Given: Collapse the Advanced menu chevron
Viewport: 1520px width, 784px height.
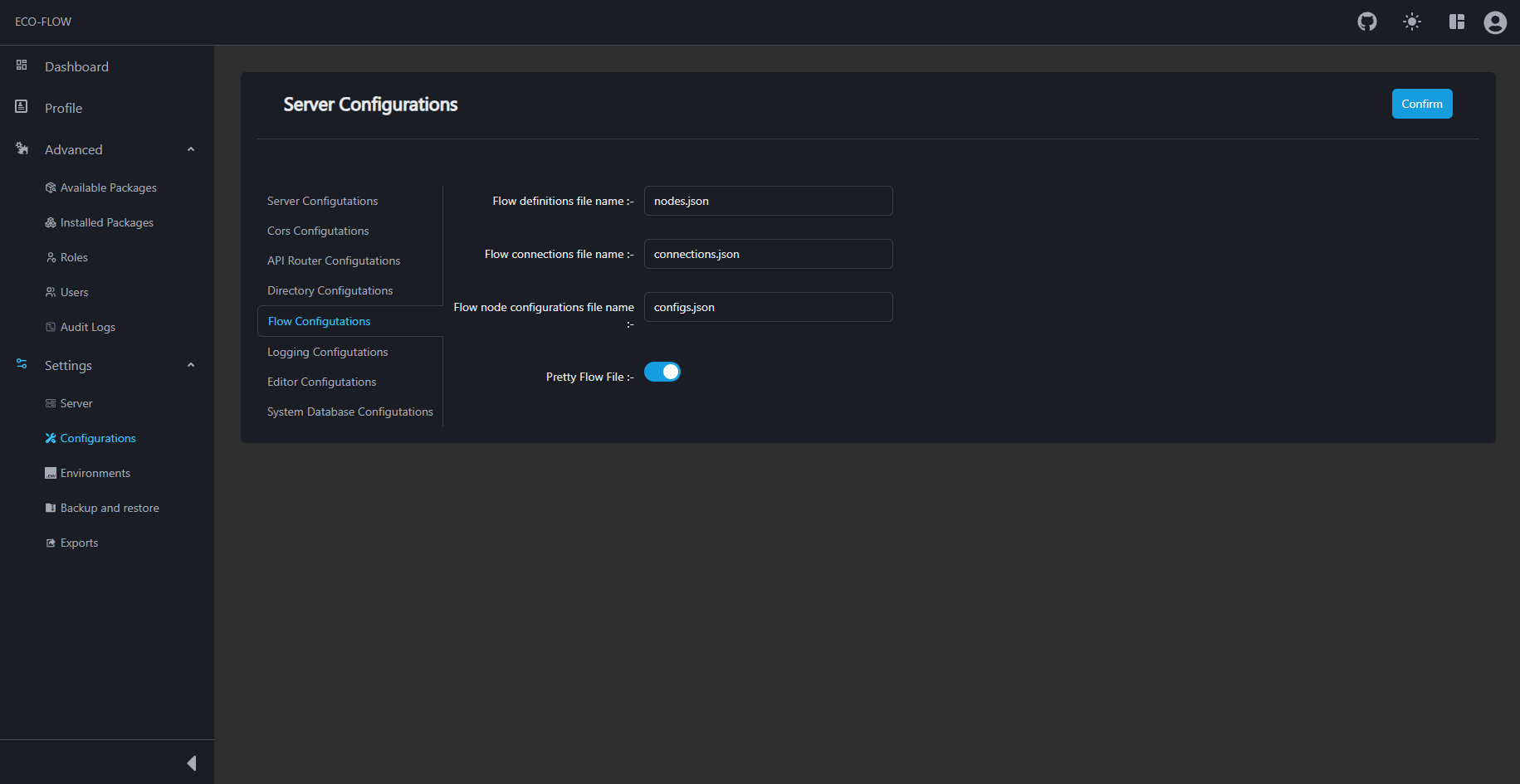Looking at the screenshot, I should coord(191,149).
